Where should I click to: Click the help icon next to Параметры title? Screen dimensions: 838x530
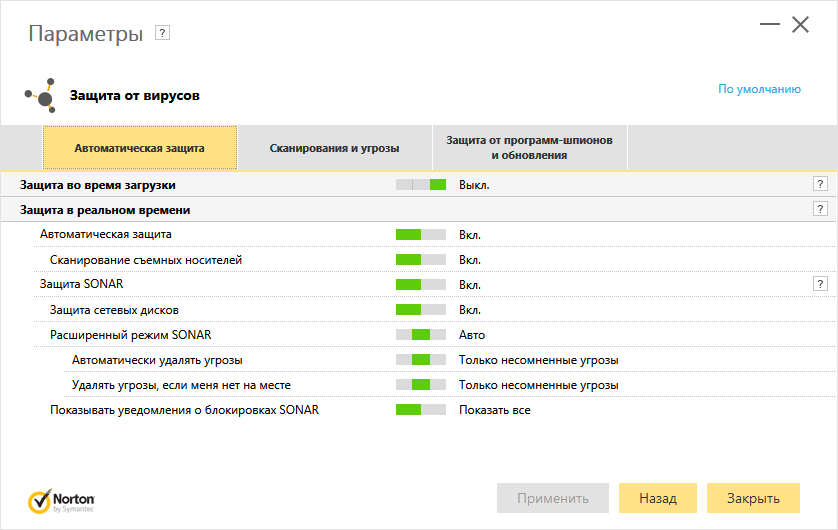pyautogui.click(x=163, y=33)
